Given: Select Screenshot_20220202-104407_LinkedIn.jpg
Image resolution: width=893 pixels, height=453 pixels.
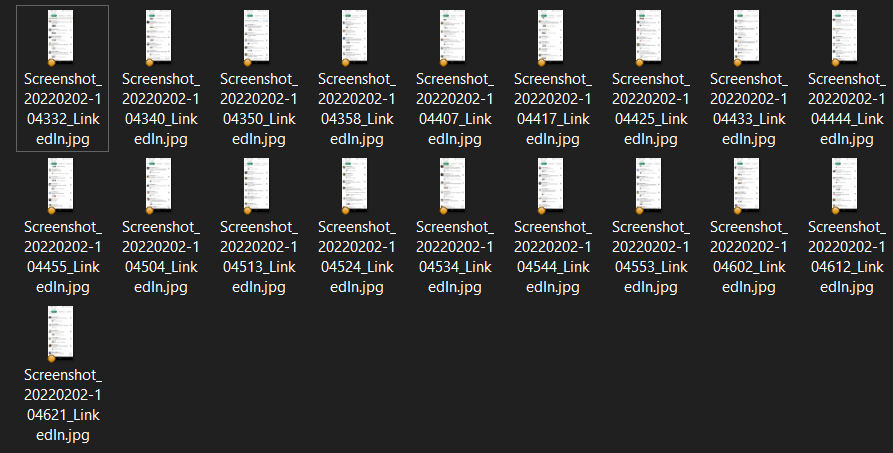Looking at the screenshot, I should coord(454,37).
